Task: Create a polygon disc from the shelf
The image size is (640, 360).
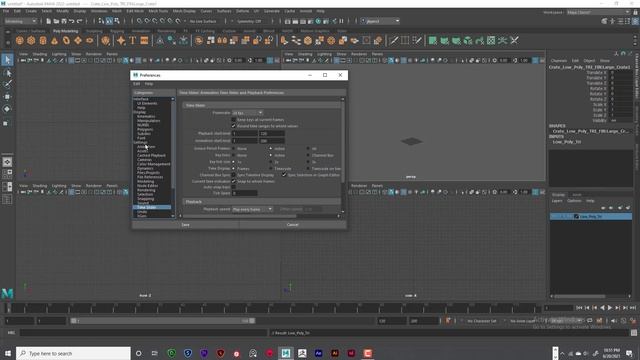Action: 89,40
